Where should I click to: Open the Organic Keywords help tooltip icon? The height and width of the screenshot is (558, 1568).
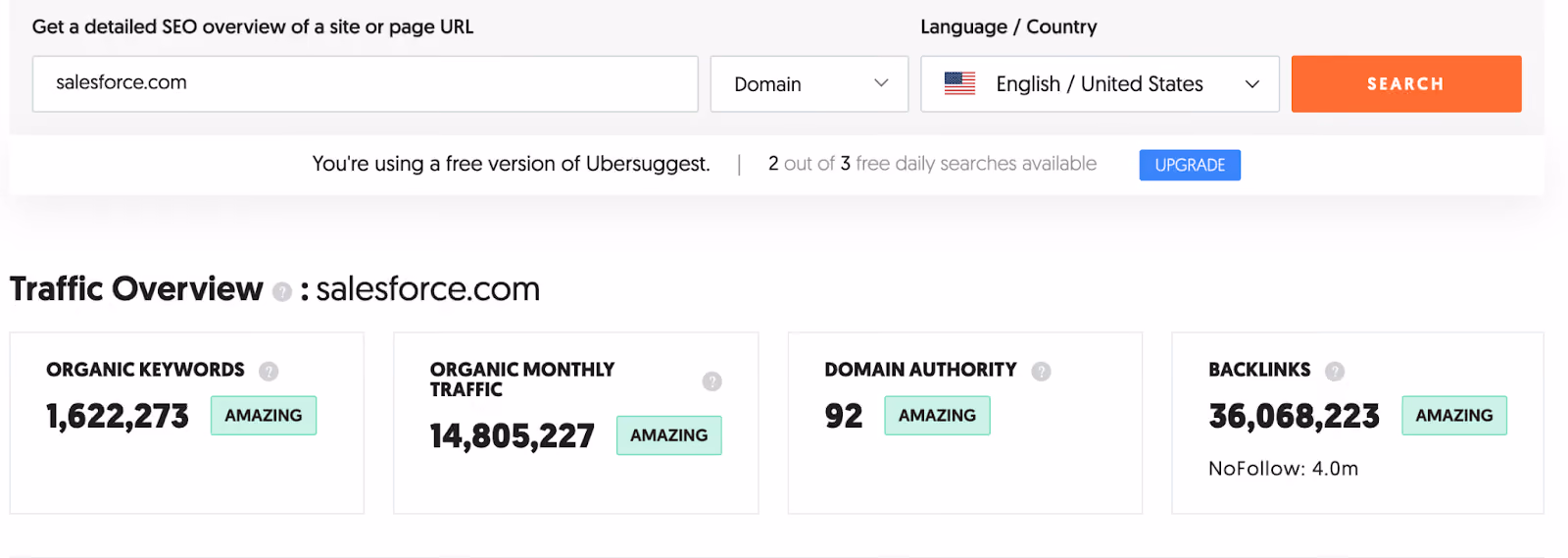269,371
